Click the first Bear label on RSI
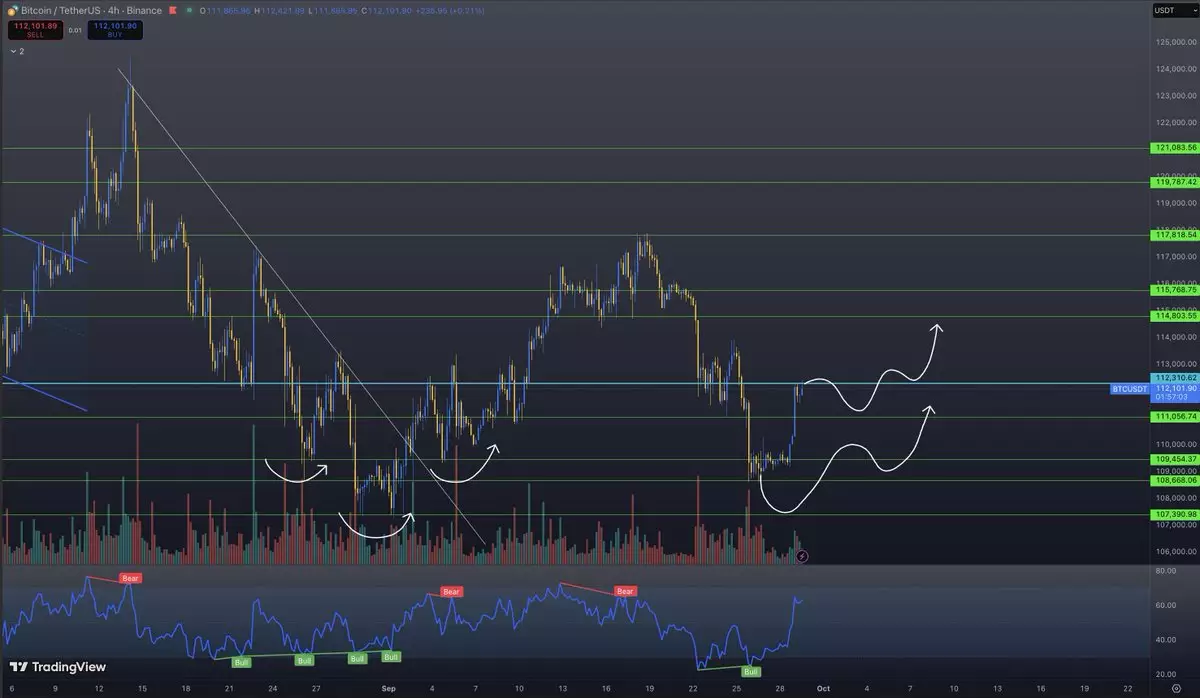 point(129,578)
